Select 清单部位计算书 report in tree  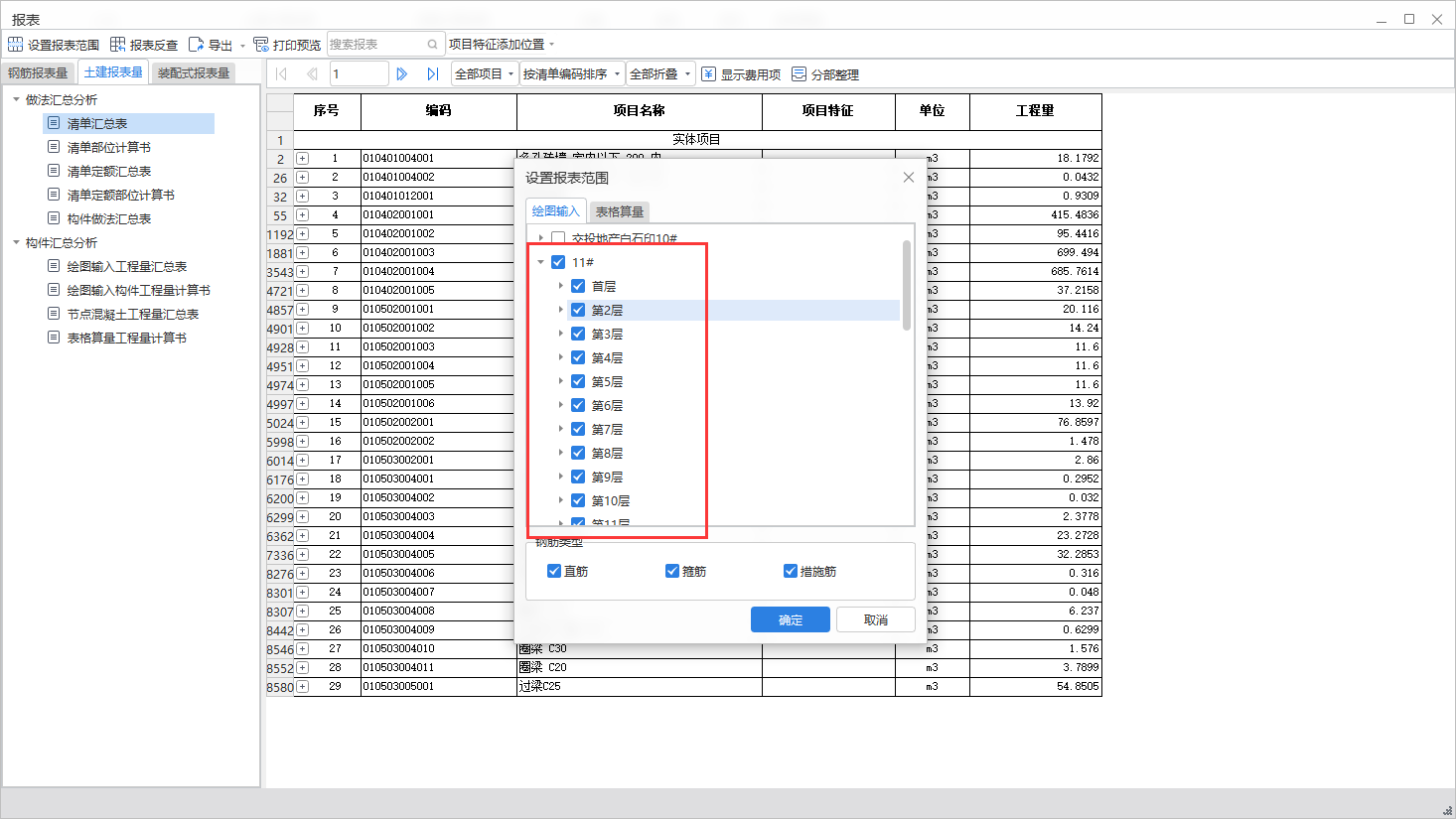pyautogui.click(x=109, y=147)
